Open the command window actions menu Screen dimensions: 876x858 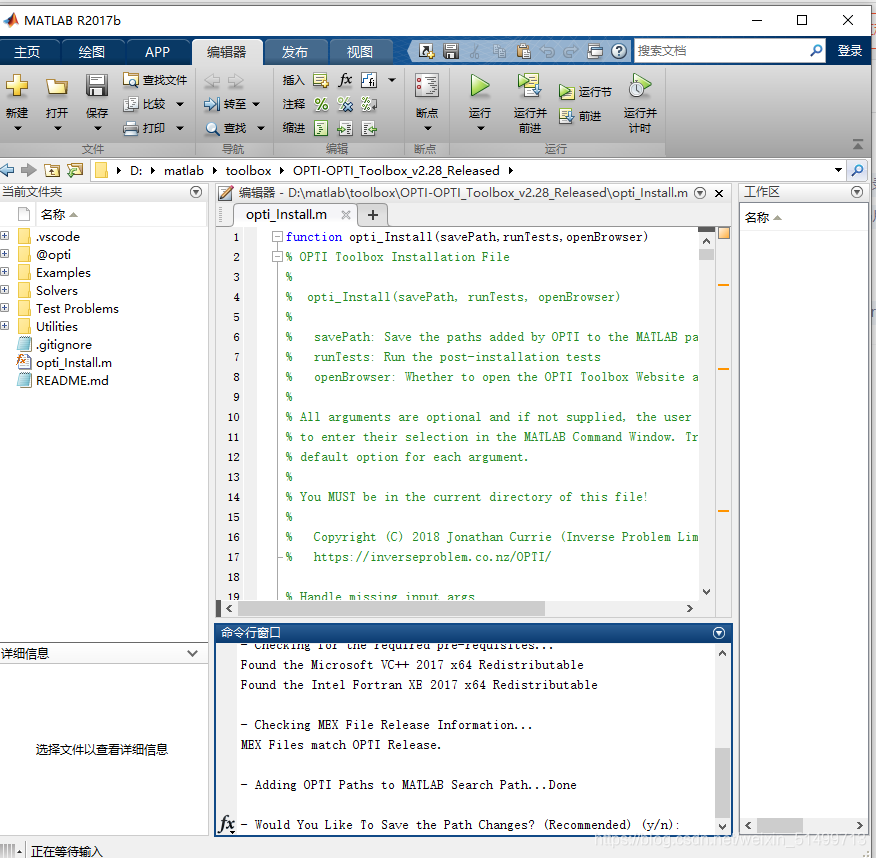719,633
